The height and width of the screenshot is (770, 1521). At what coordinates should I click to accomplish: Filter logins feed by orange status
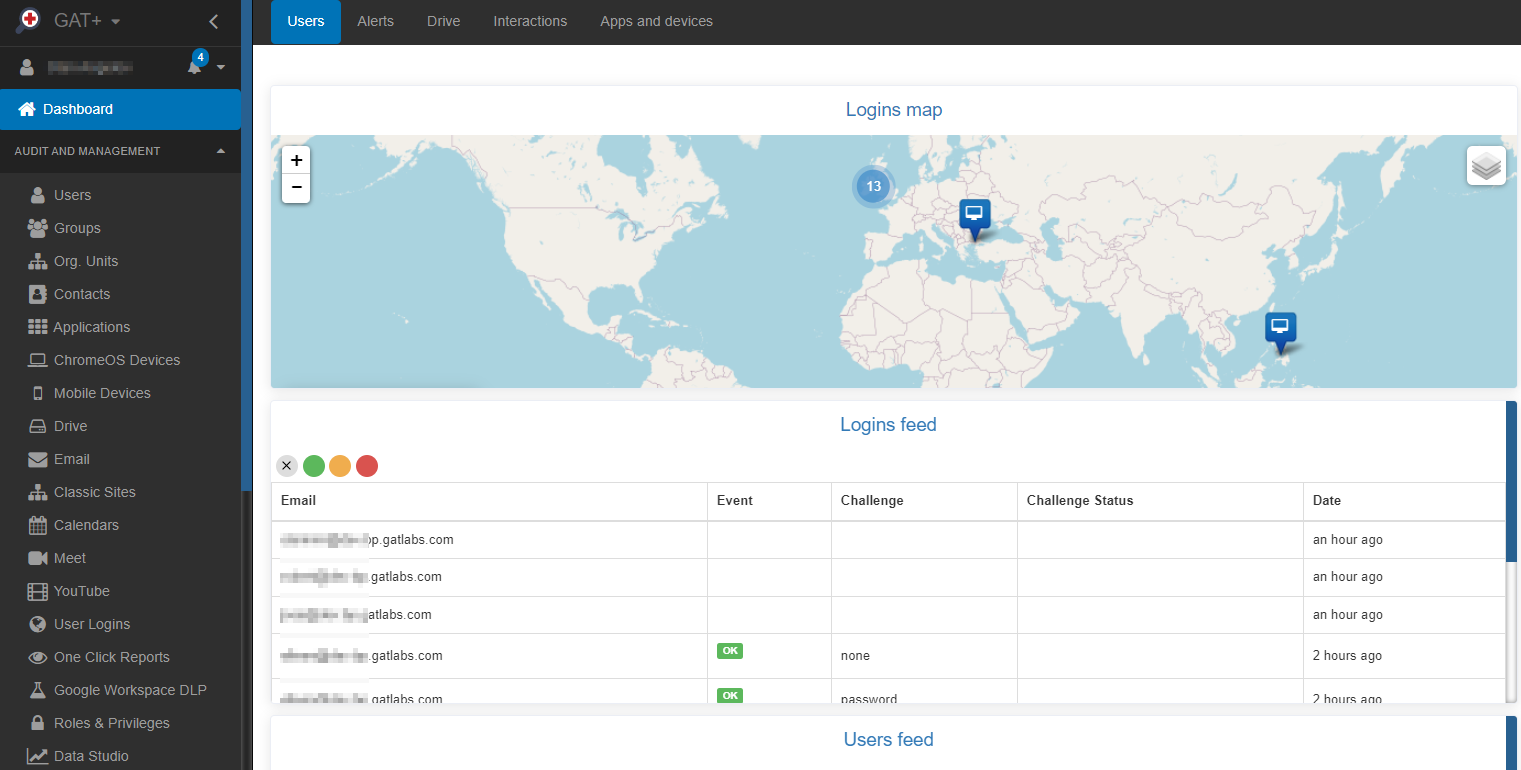coord(340,465)
